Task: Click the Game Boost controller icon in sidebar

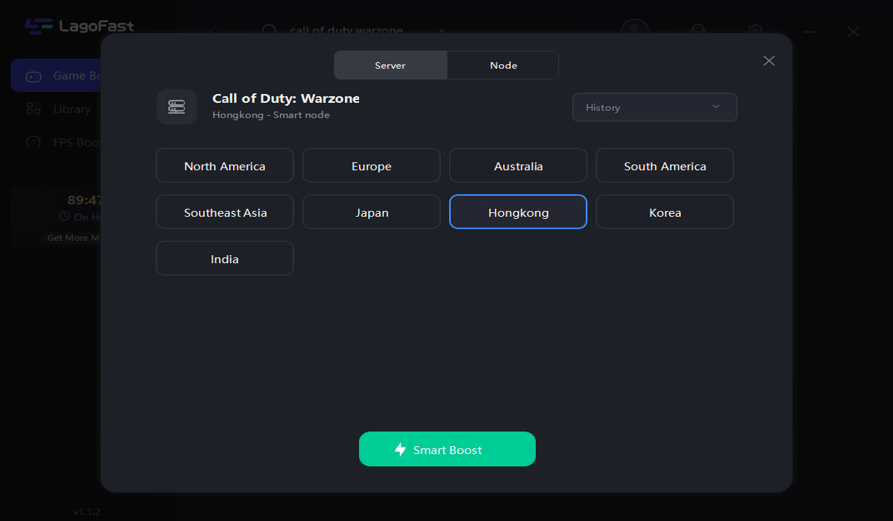Action: 33,76
